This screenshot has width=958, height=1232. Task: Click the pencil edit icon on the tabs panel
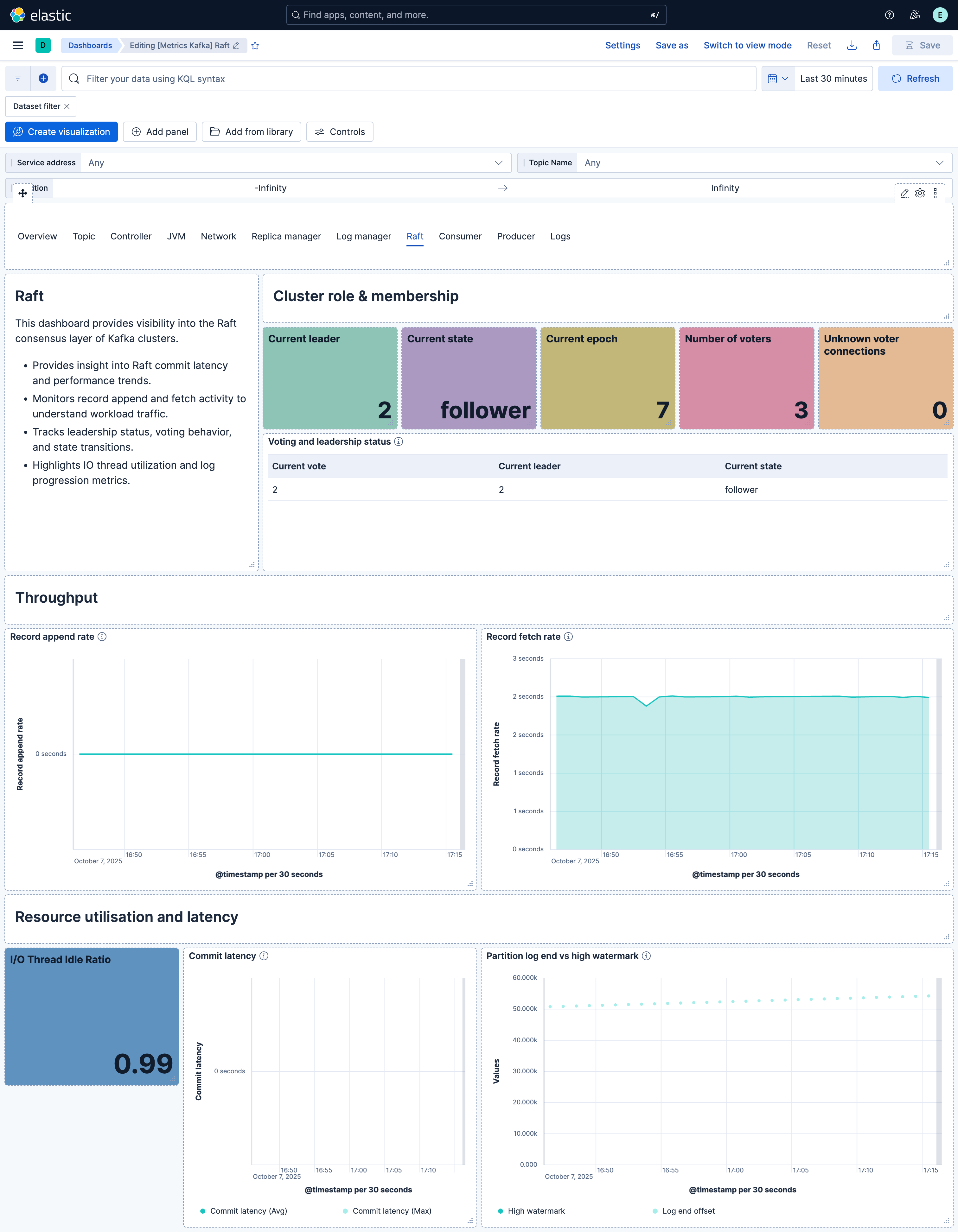(904, 193)
